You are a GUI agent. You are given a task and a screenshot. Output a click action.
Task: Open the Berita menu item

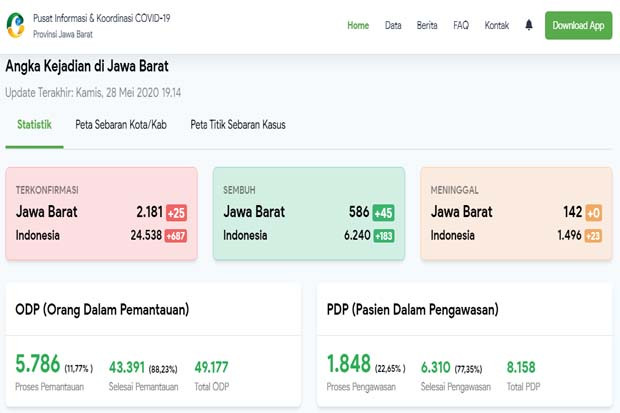pos(427,25)
